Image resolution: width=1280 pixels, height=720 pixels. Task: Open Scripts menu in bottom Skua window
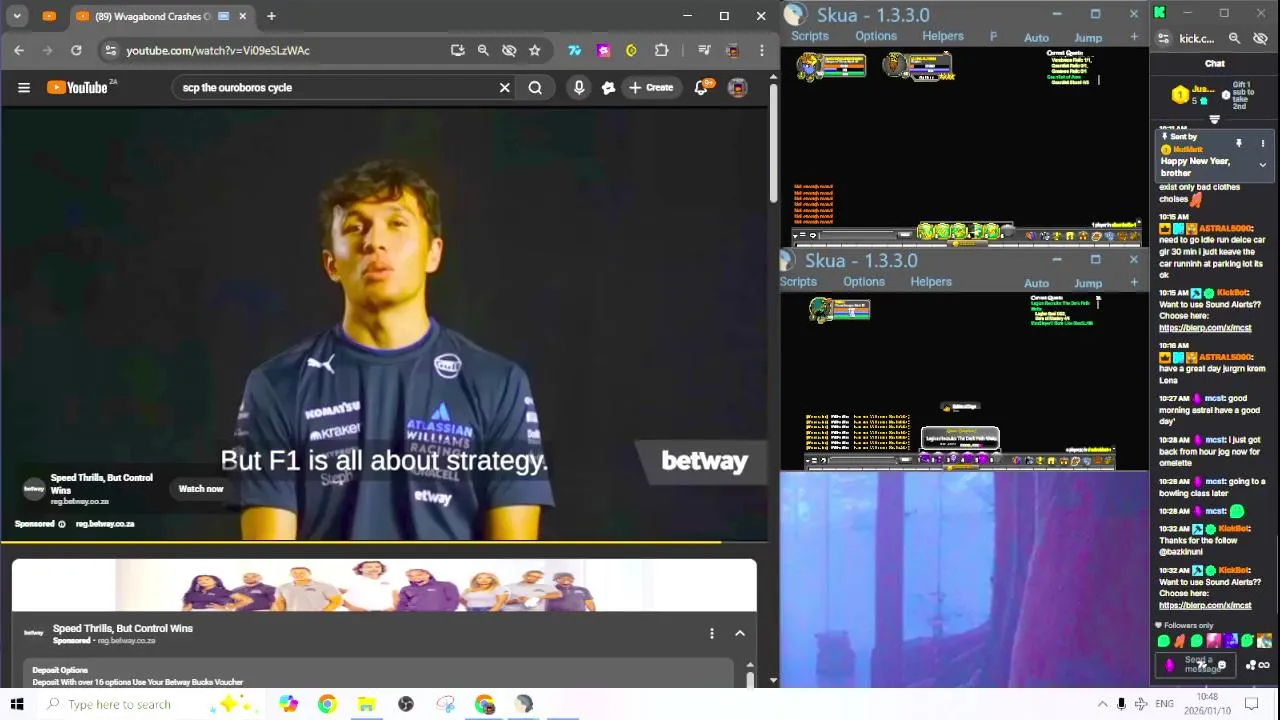pos(798,282)
